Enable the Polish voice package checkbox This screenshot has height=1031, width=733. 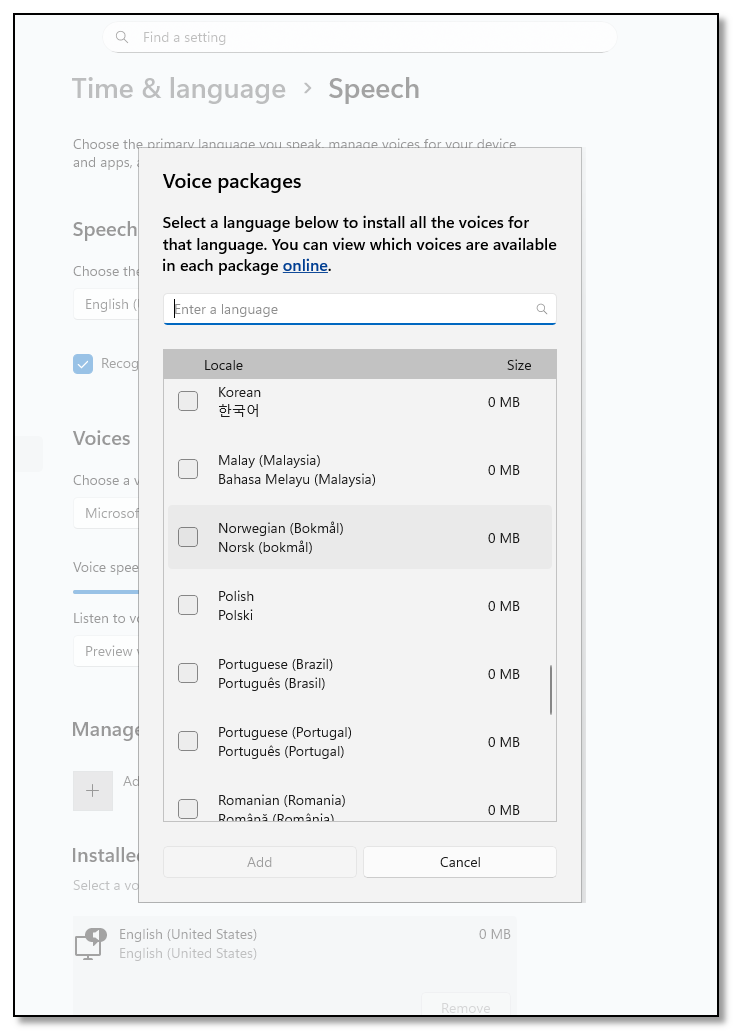[x=187, y=604]
